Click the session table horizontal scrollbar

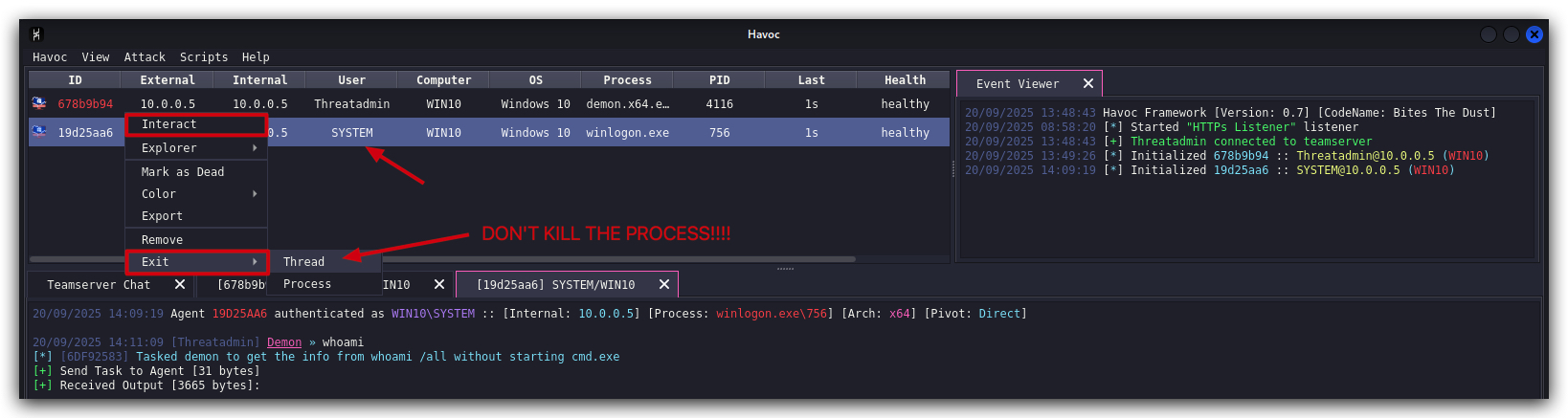[442, 259]
